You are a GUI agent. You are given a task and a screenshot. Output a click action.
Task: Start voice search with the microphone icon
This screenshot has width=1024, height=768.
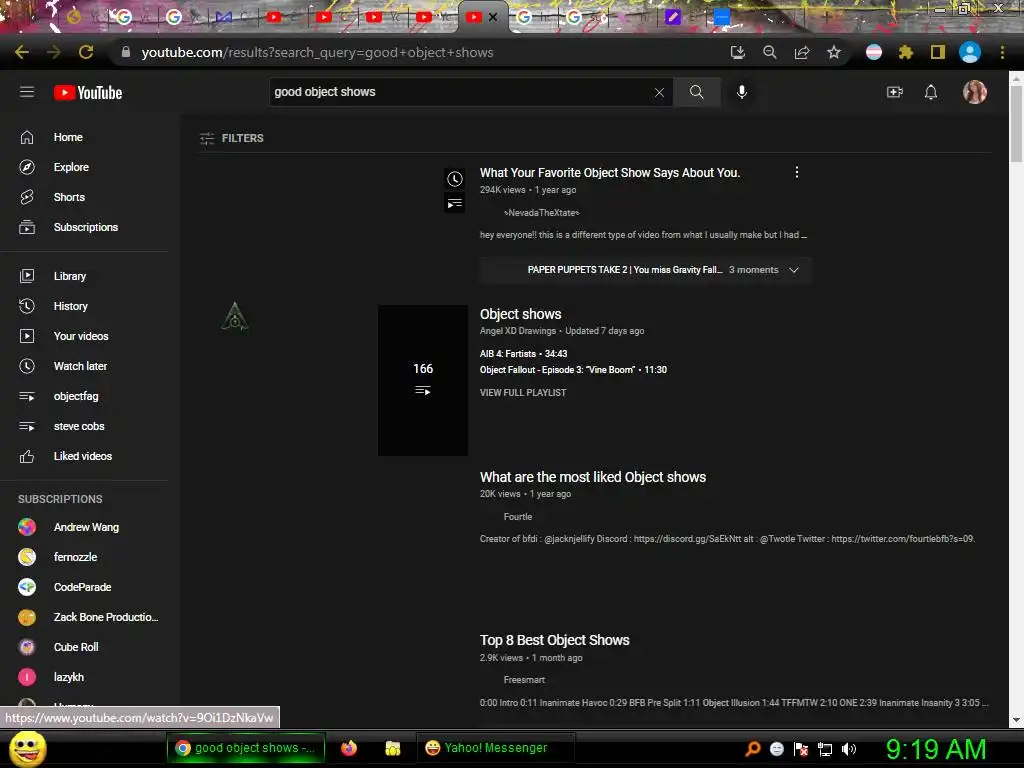742,92
